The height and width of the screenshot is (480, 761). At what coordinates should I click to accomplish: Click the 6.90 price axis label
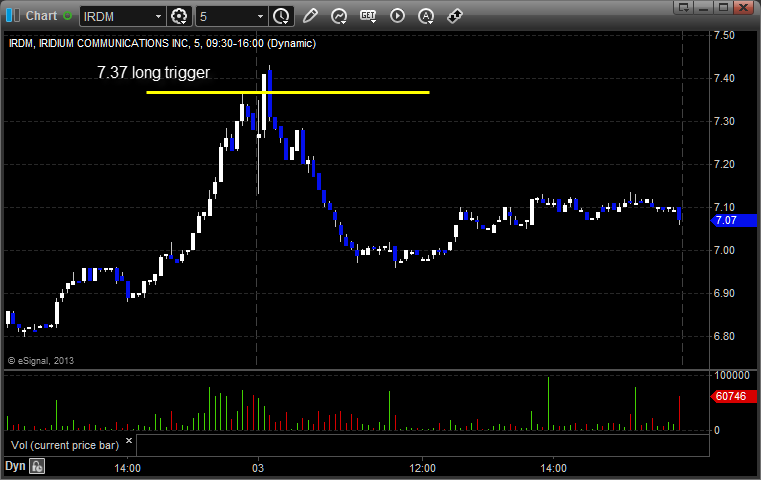click(724, 293)
